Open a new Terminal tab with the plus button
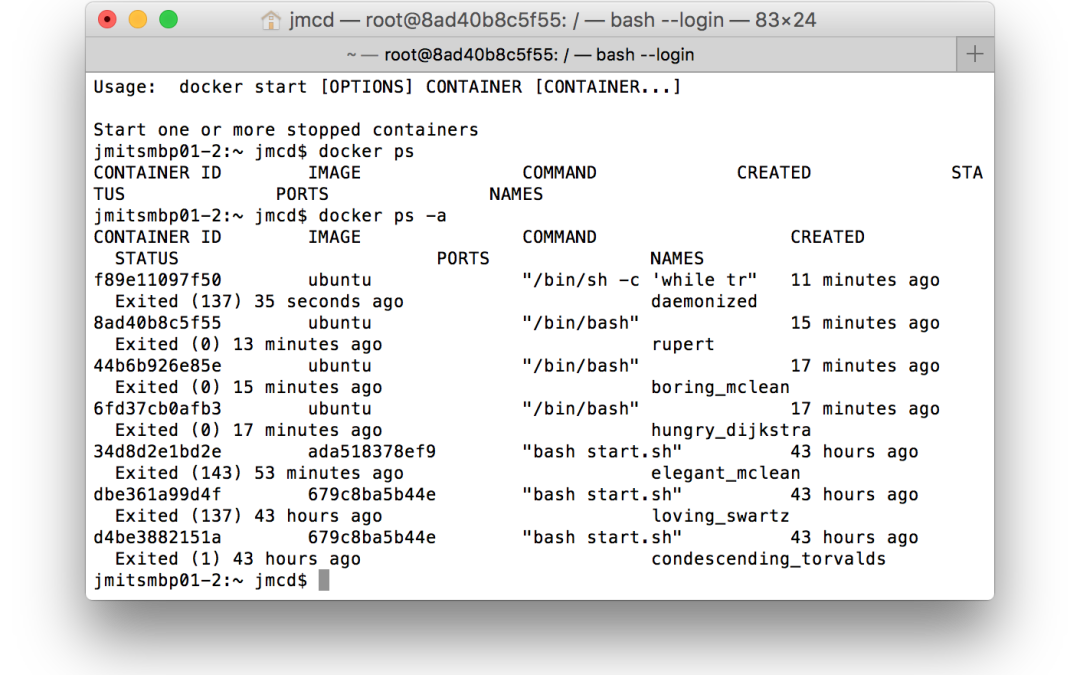This screenshot has width=1080, height=675. pos(974,54)
